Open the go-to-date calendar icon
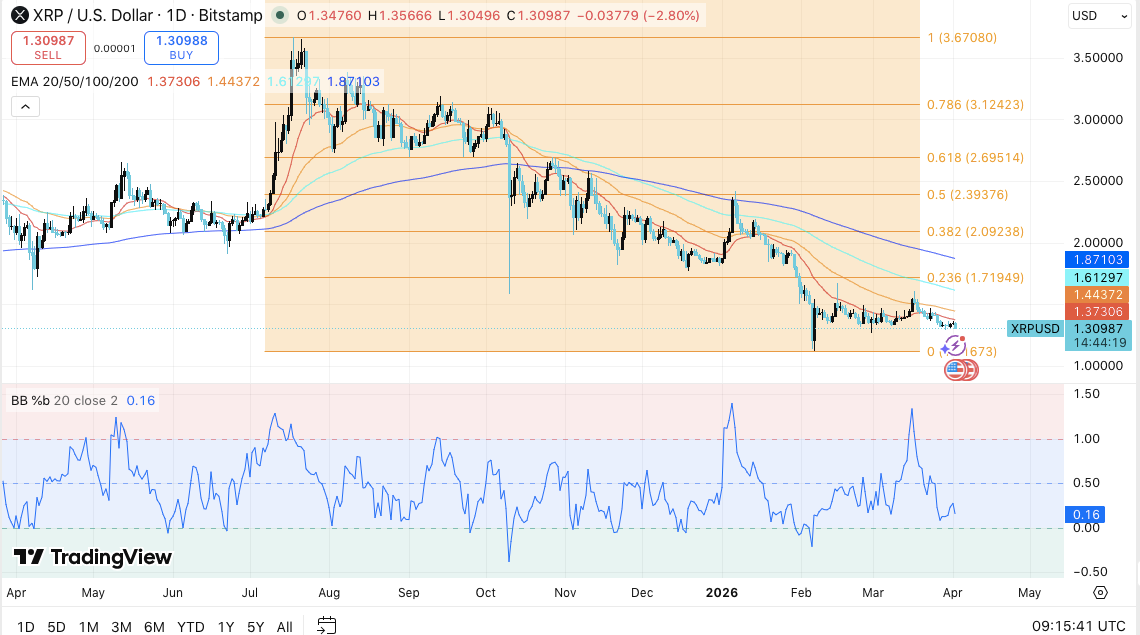1140x635 pixels. coord(325,625)
